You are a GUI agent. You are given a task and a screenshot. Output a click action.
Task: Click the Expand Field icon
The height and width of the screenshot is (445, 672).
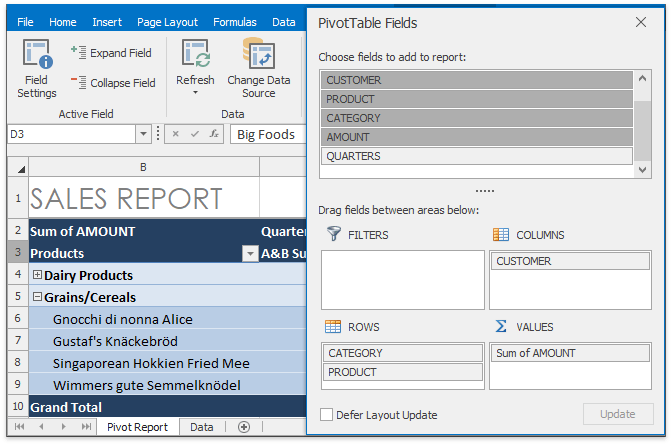pyautogui.click(x=79, y=53)
